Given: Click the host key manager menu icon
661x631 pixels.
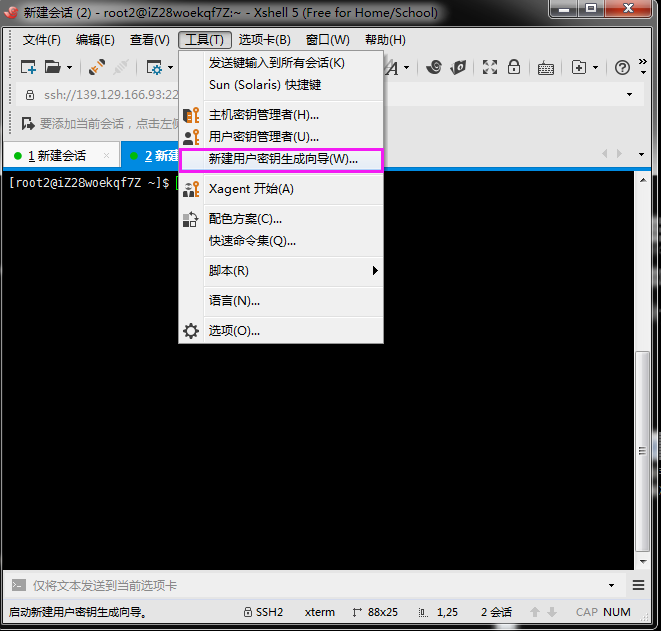Looking at the screenshot, I should [191, 115].
